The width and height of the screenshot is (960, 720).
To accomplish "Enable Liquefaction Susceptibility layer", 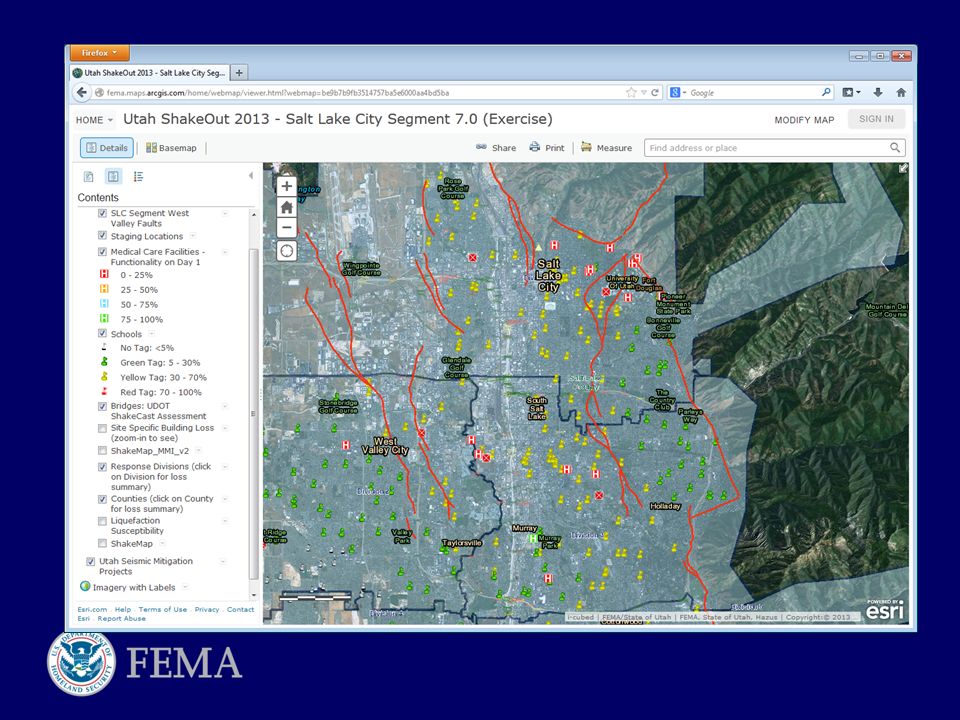I will tap(102, 521).
